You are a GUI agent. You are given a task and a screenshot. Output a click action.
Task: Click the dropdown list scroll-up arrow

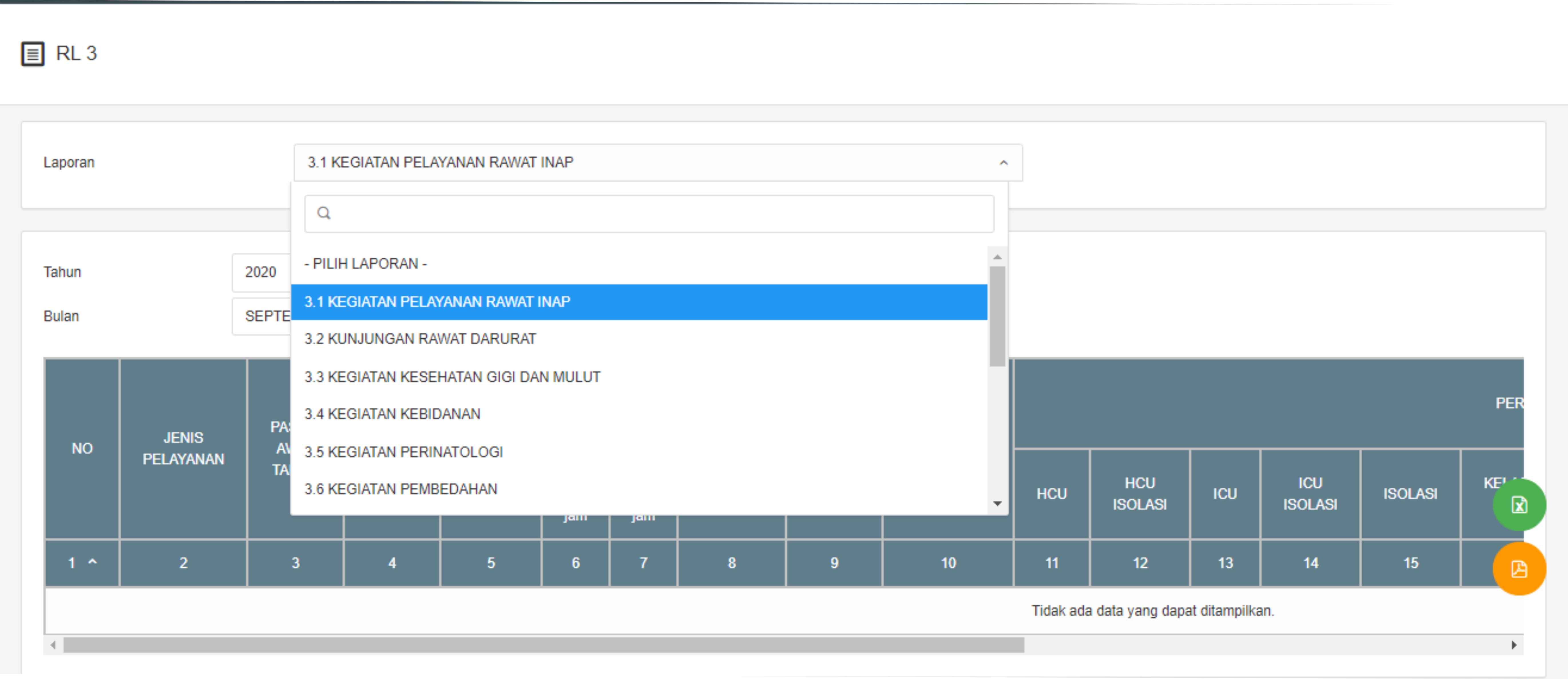997,257
